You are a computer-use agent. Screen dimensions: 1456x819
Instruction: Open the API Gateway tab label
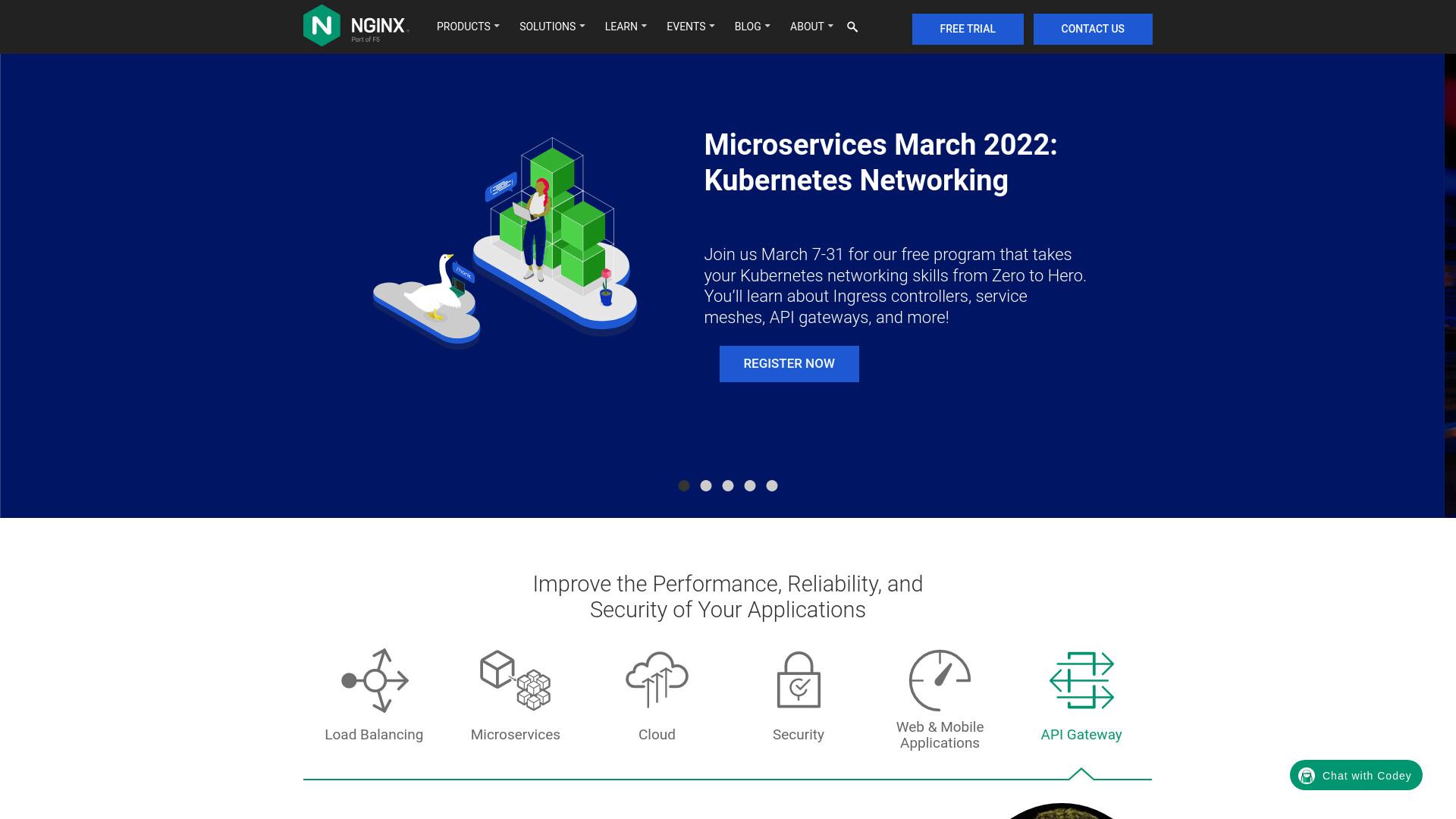1081,735
